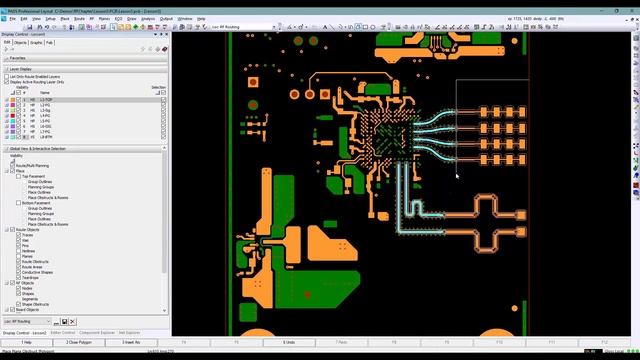640x360 pixels.
Task: Select the L3-Sig layer row
Action: [86, 110]
